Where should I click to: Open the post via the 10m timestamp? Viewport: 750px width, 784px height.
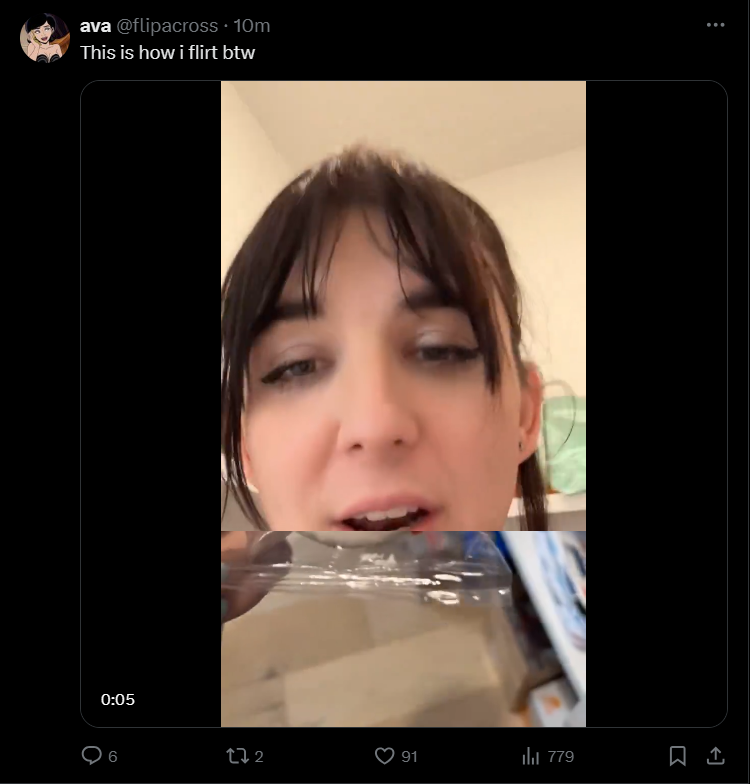pos(252,26)
